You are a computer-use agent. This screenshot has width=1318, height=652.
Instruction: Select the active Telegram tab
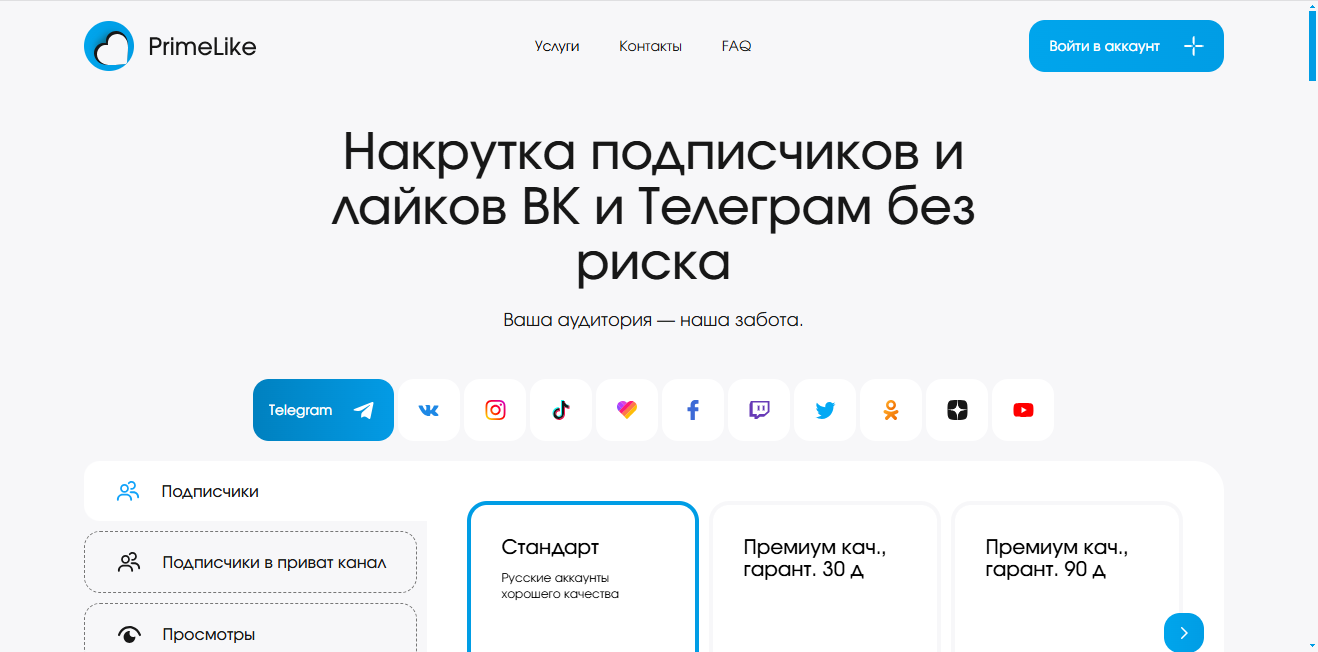323,410
